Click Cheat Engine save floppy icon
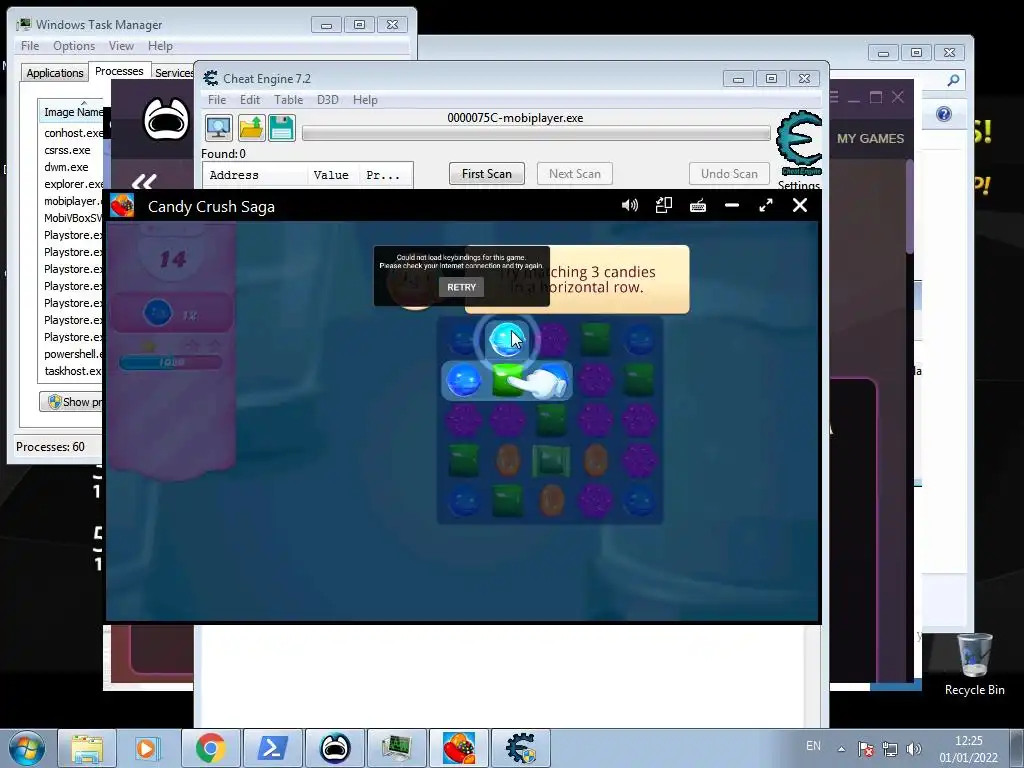 pyautogui.click(x=281, y=128)
